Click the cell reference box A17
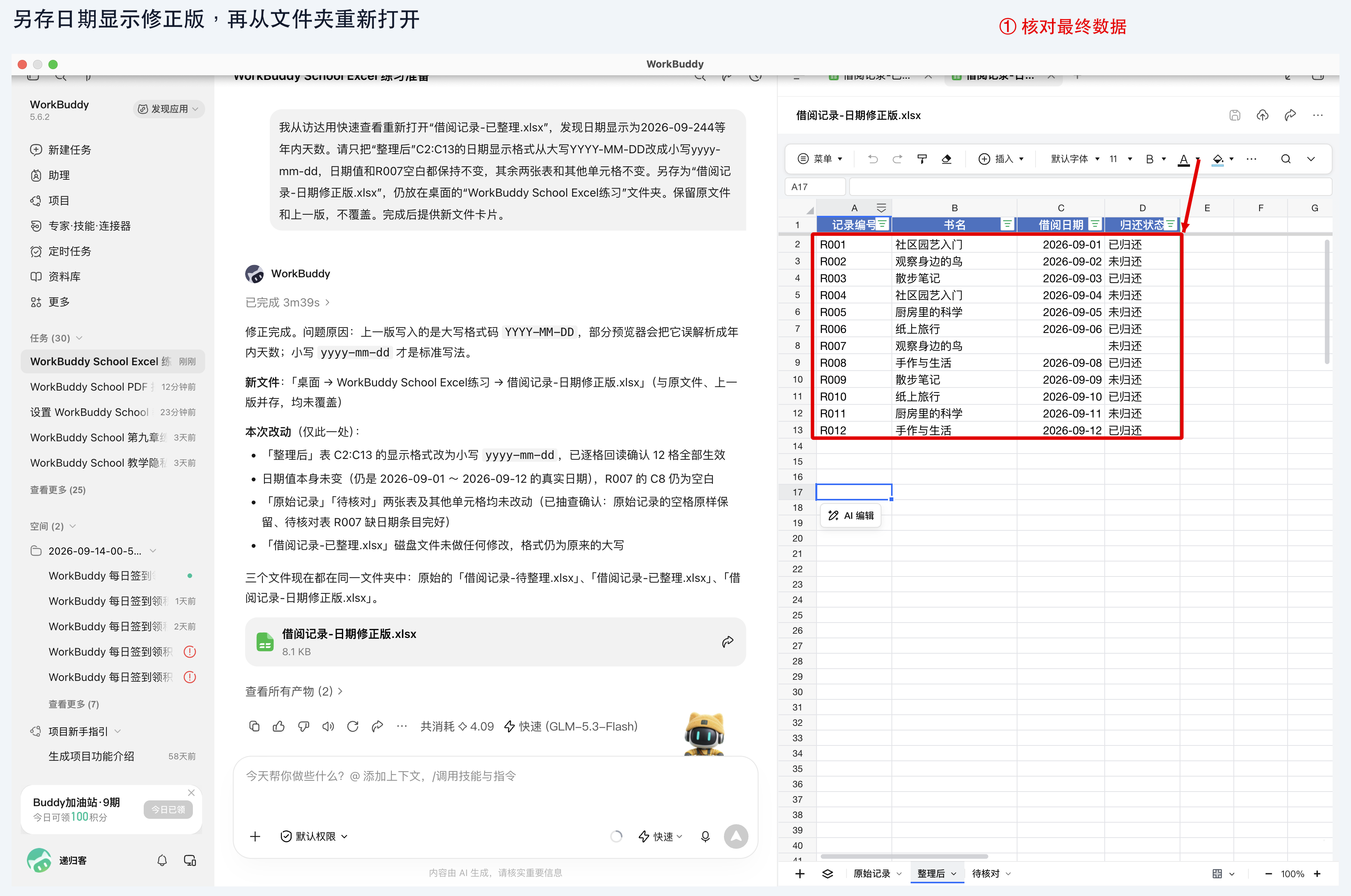Viewport: 1351px width, 896px height. click(815, 187)
